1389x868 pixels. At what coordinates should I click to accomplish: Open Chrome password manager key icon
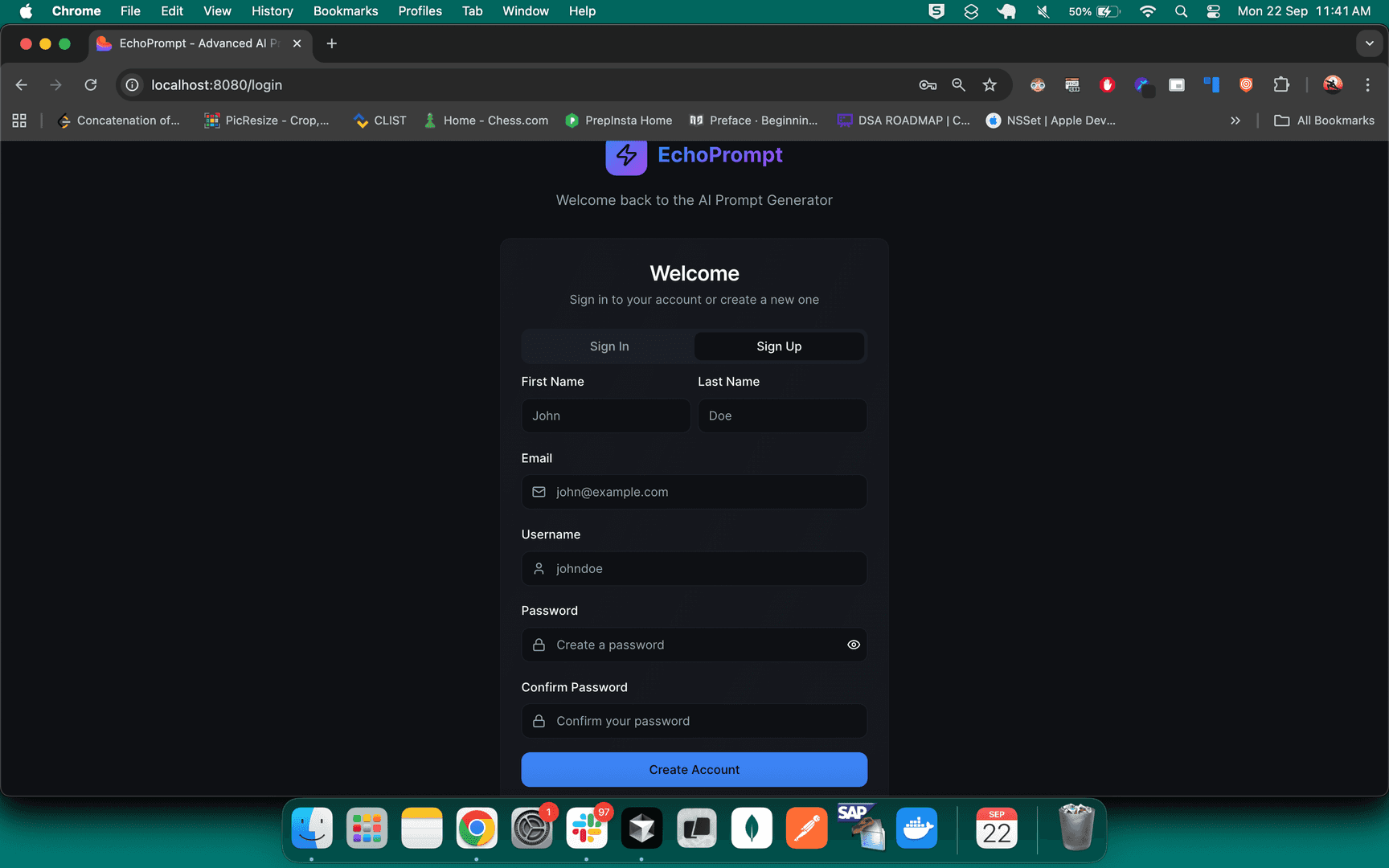coord(928,85)
